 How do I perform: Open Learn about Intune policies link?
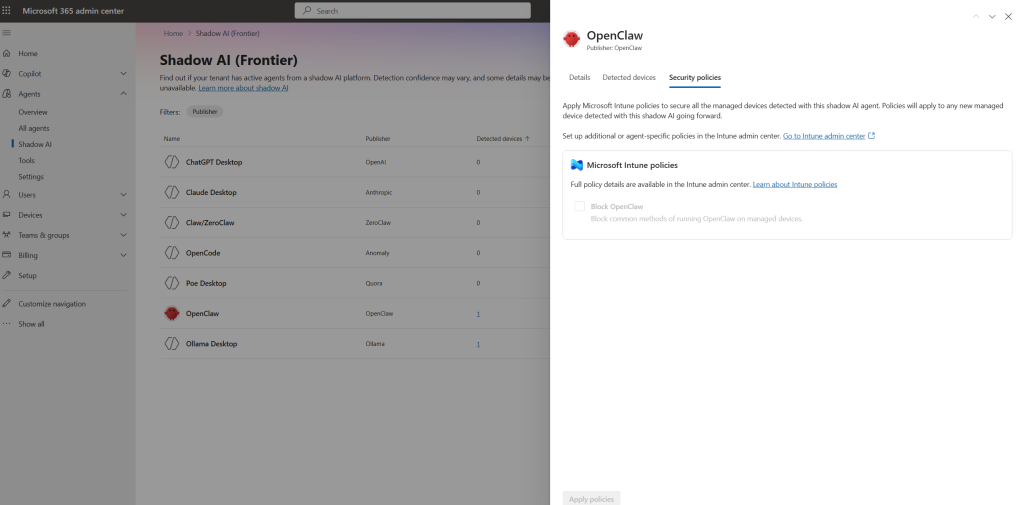pos(795,184)
